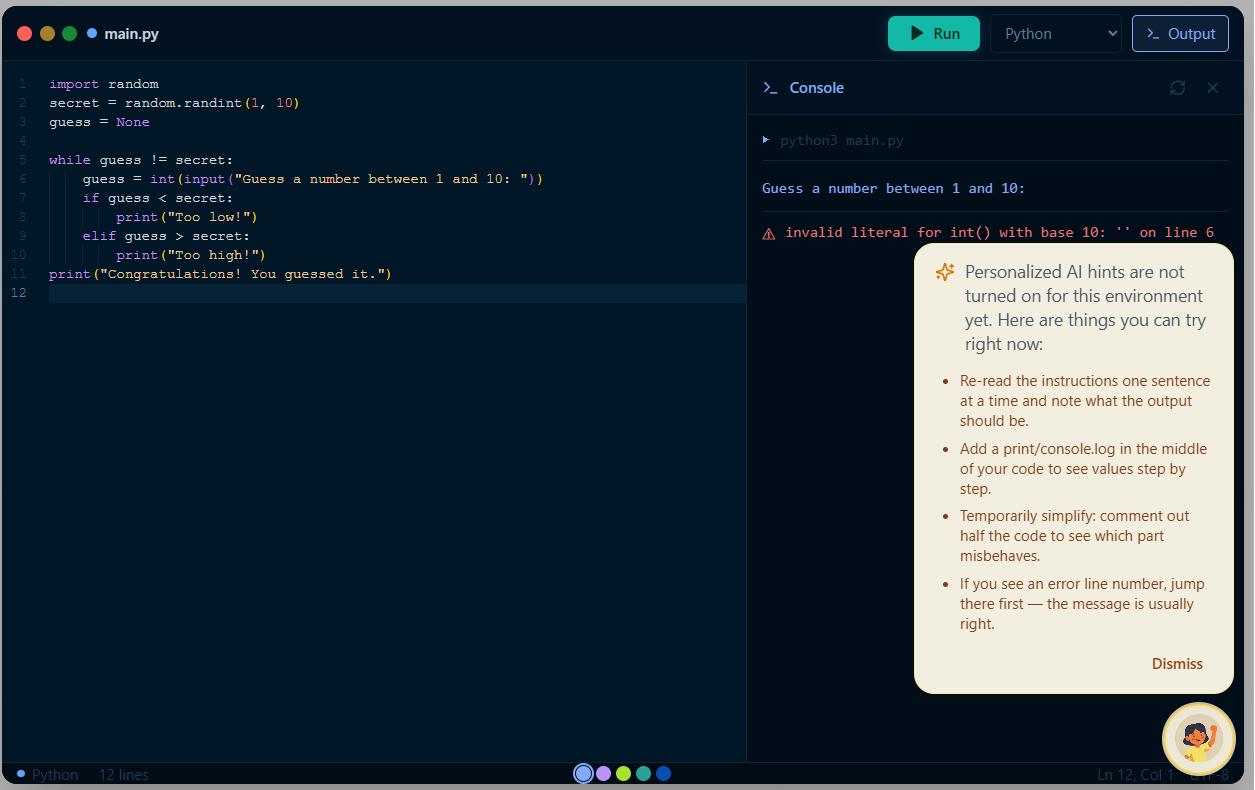Image resolution: width=1255 pixels, height=790 pixels.
Task: Click the python3 main.py command line
Action: pos(842,140)
